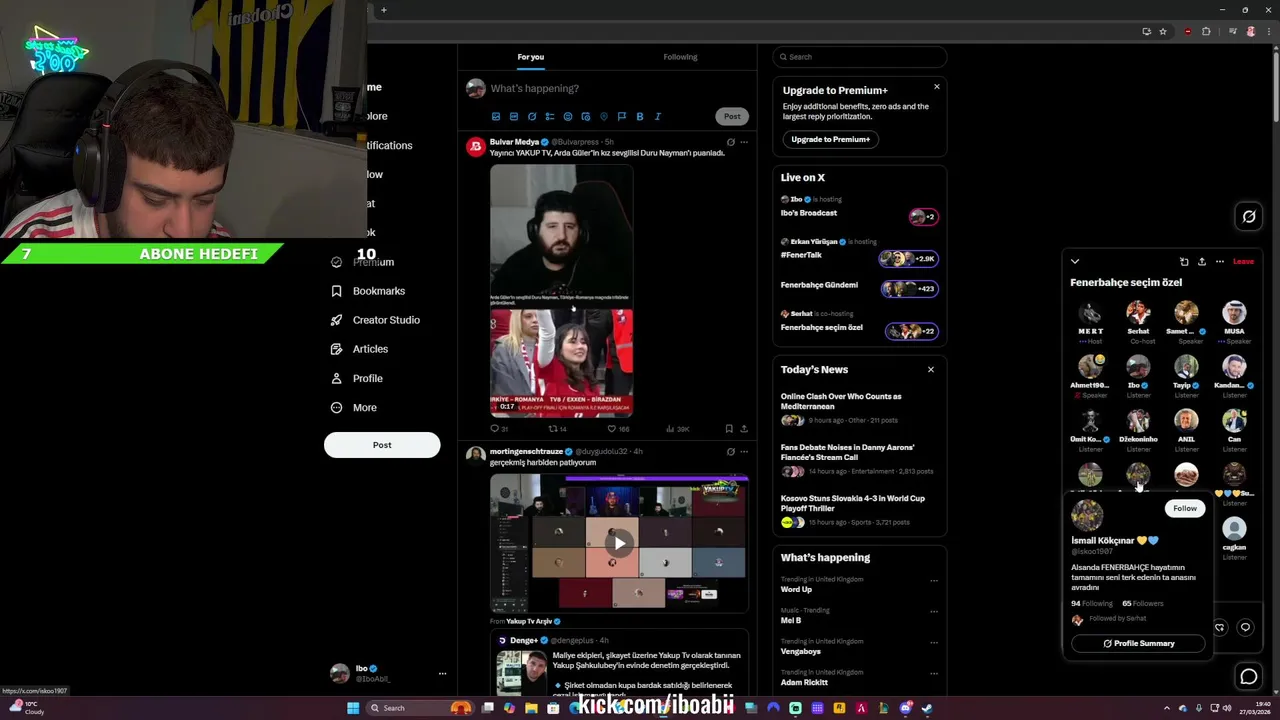1280x720 pixels.
Task: Click the sidebar Post button
Action: 382,445
